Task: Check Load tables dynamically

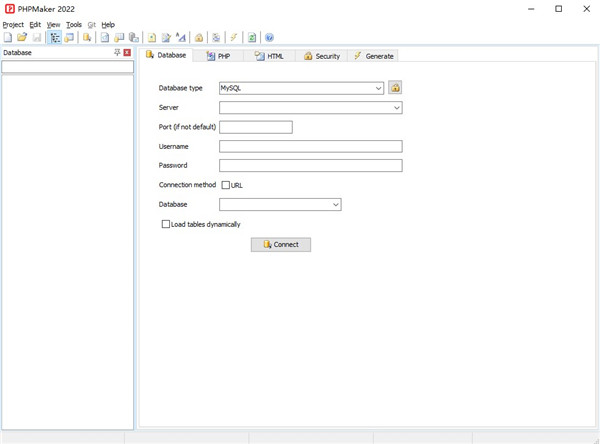Action: tap(166, 224)
